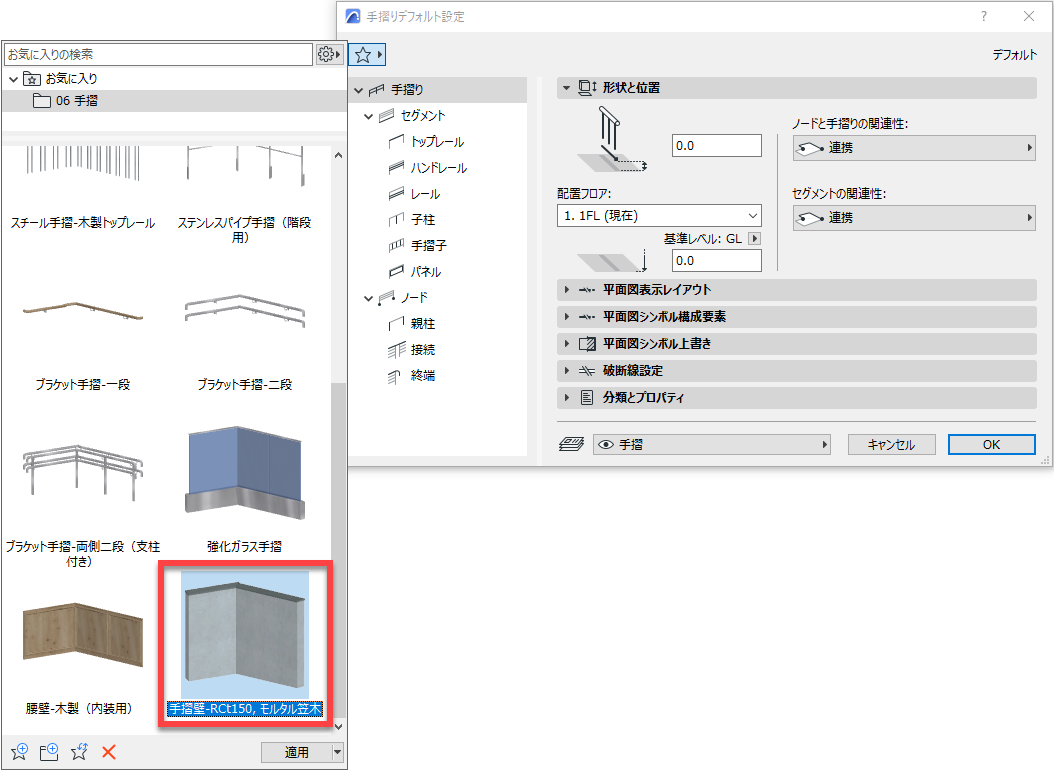Click the 適用 apply button
The width and height of the screenshot is (1054, 771).
pyautogui.click(x=296, y=752)
